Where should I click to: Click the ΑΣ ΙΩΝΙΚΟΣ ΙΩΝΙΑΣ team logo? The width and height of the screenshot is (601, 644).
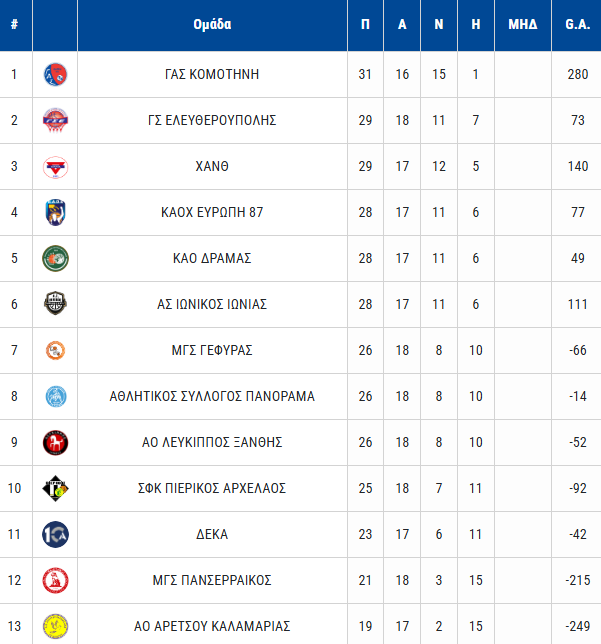(x=55, y=304)
